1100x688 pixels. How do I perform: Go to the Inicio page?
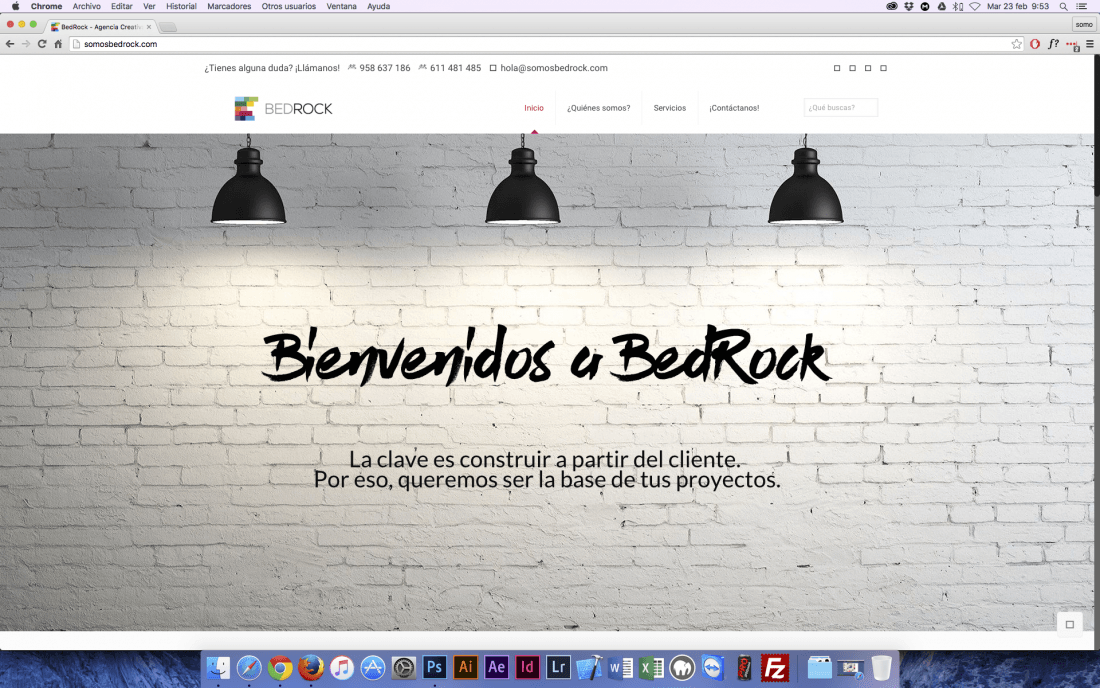534,108
